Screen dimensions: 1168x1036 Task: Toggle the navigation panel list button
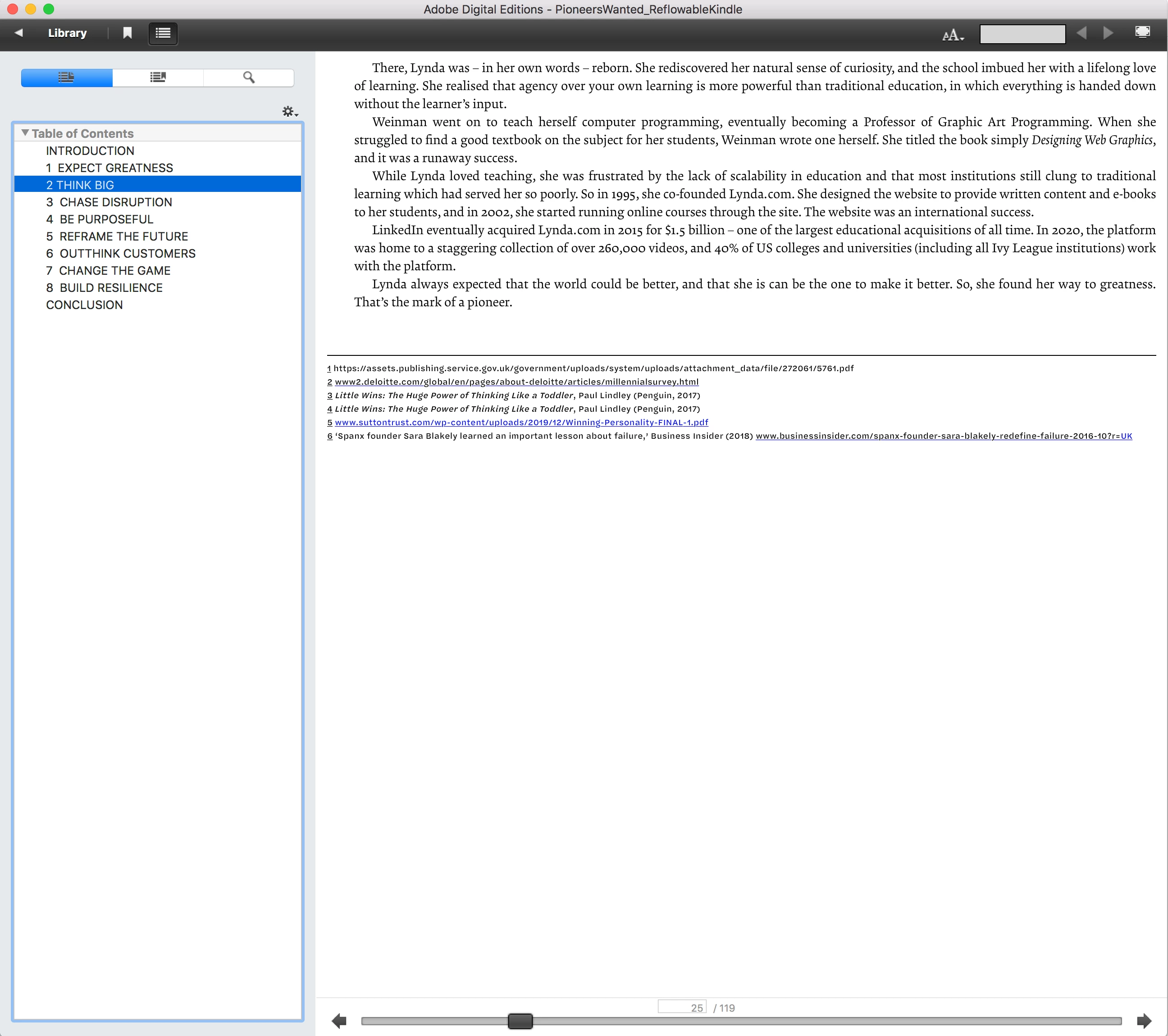(x=163, y=33)
